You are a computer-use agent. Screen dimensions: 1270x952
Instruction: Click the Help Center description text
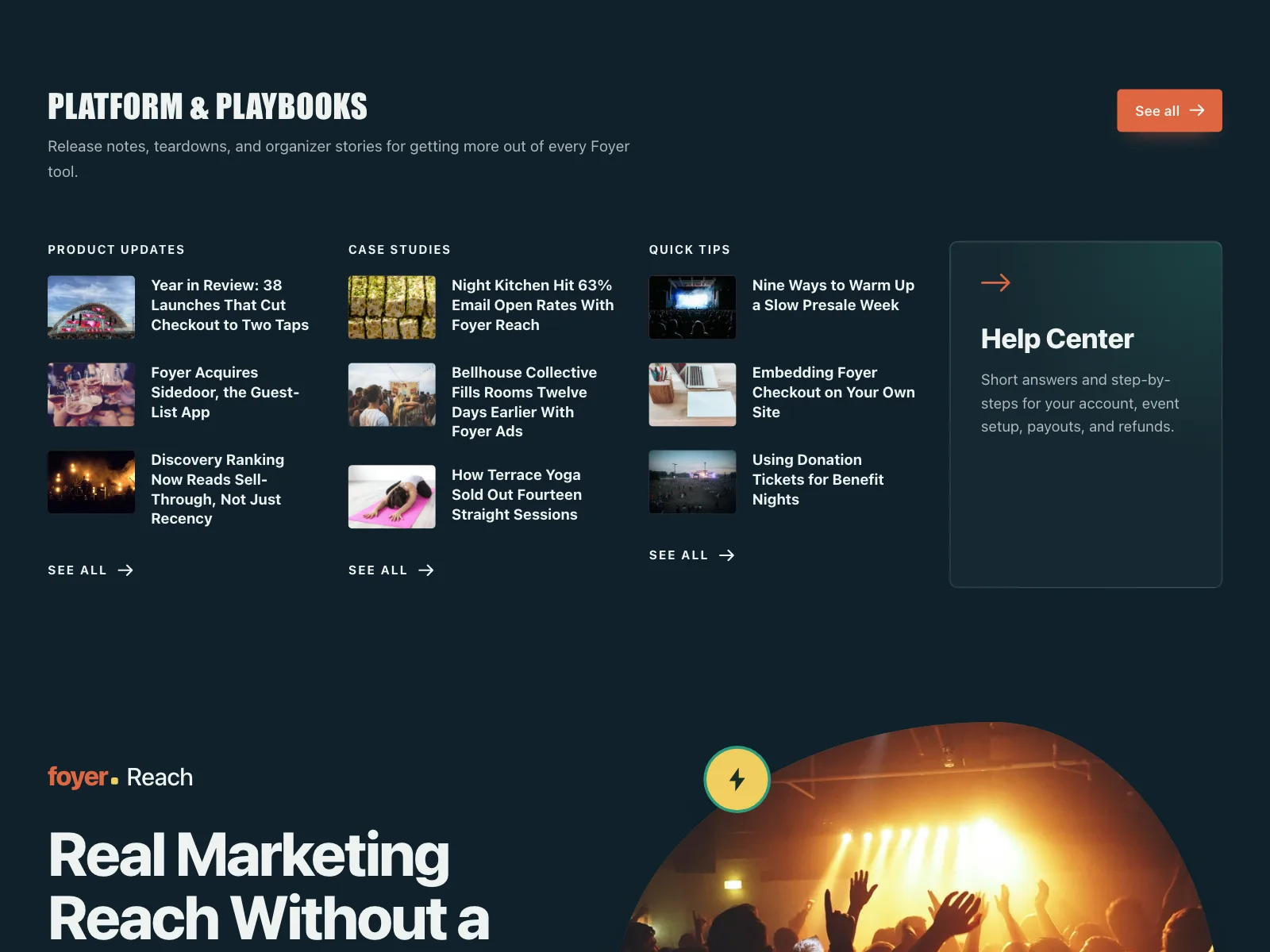point(1079,403)
